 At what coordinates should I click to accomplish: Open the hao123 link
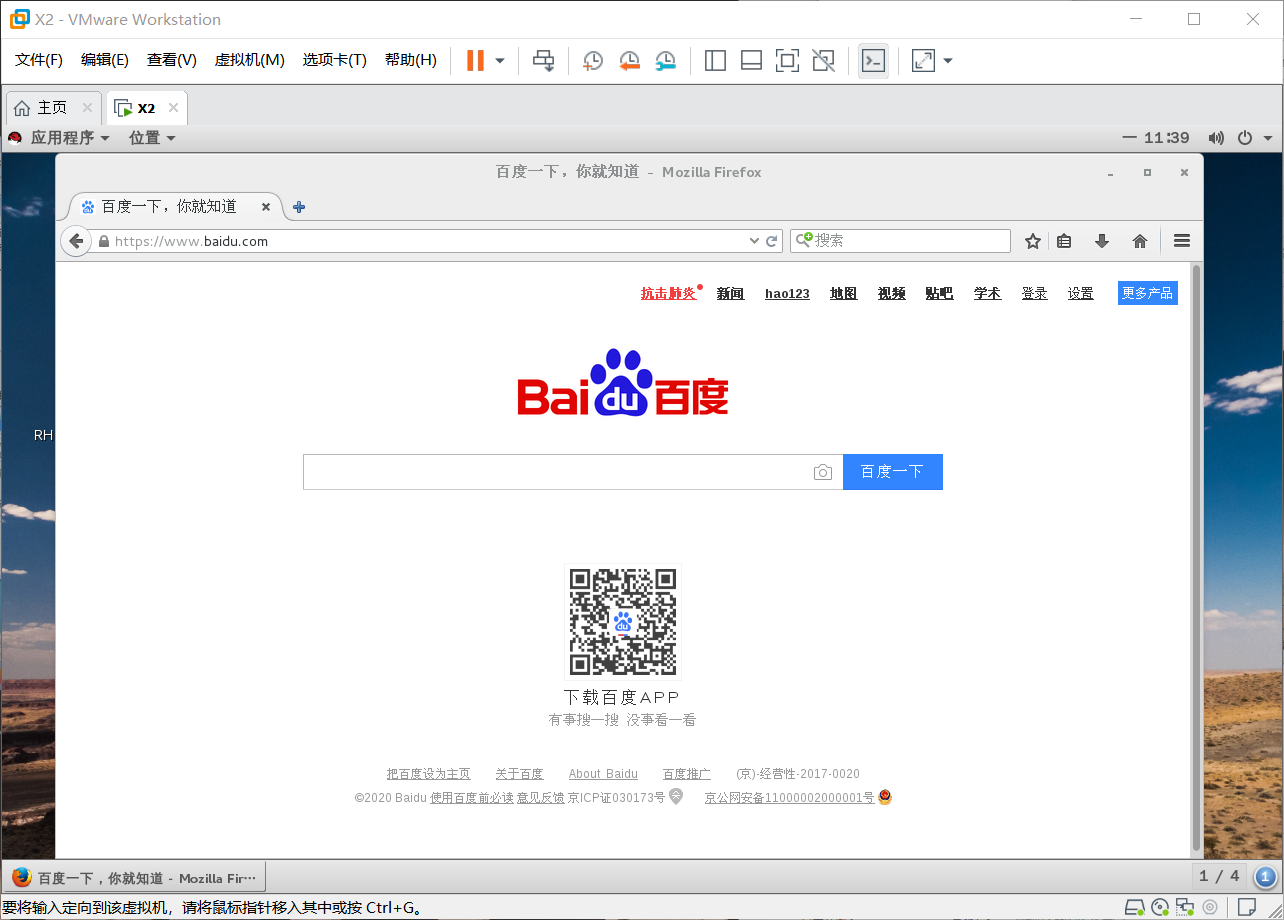[x=787, y=293]
